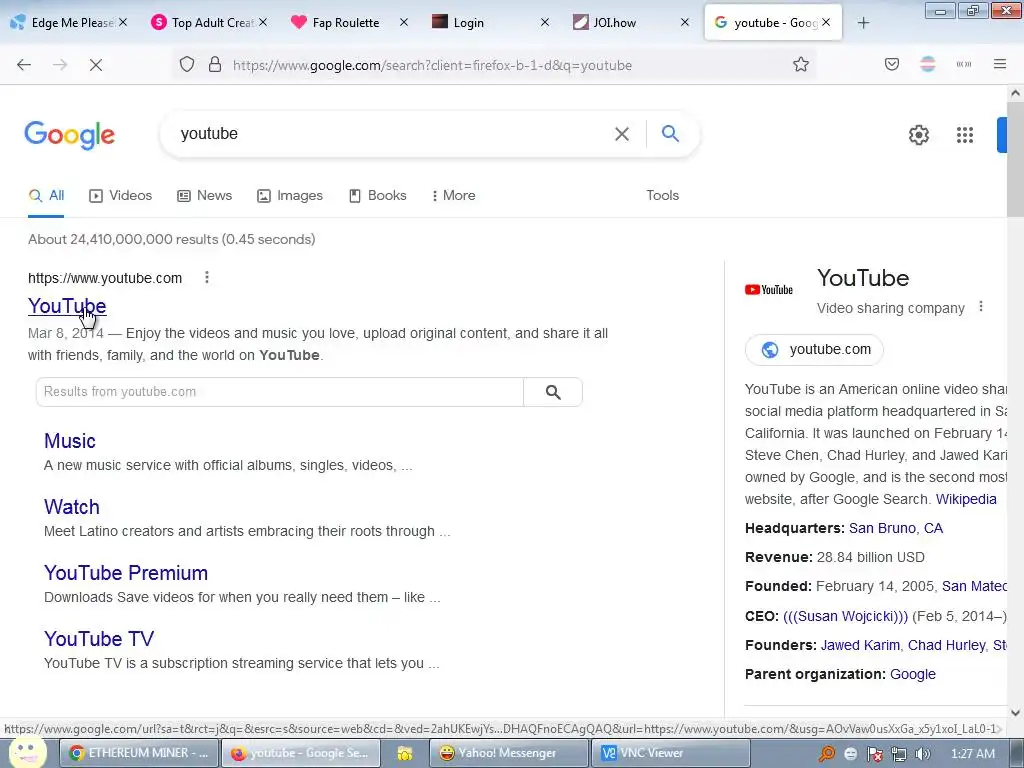Close the Fap Roulette tab
This screenshot has height=768, width=1024.
pos(404,22)
